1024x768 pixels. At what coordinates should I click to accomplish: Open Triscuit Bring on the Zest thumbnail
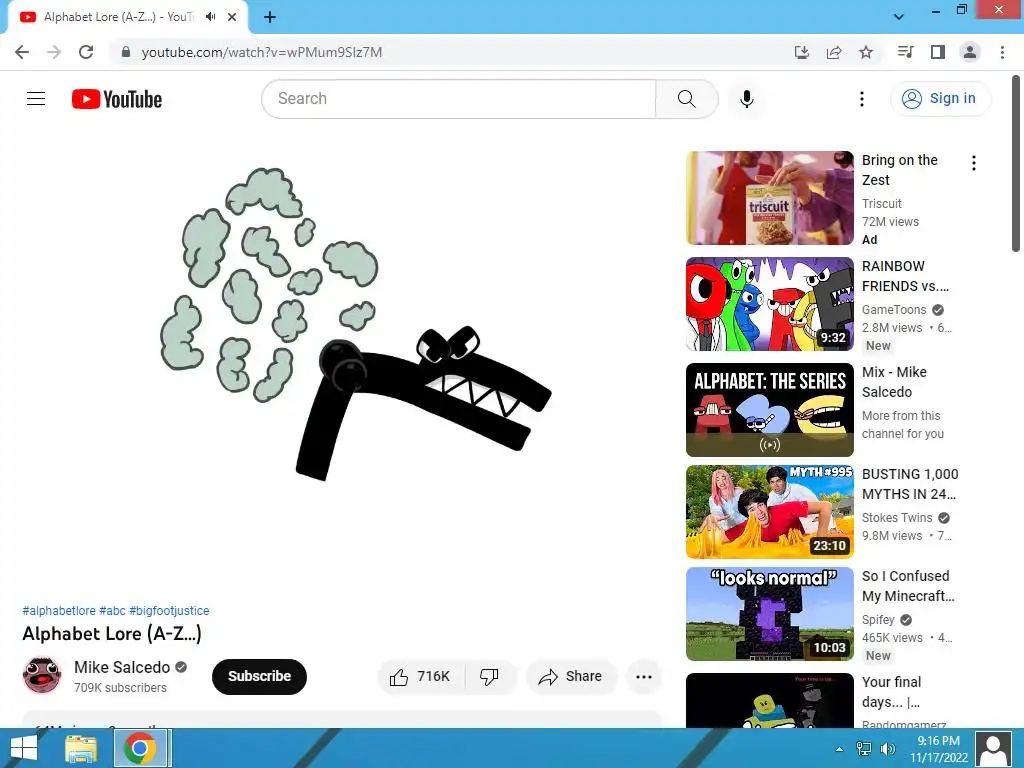[x=769, y=198]
